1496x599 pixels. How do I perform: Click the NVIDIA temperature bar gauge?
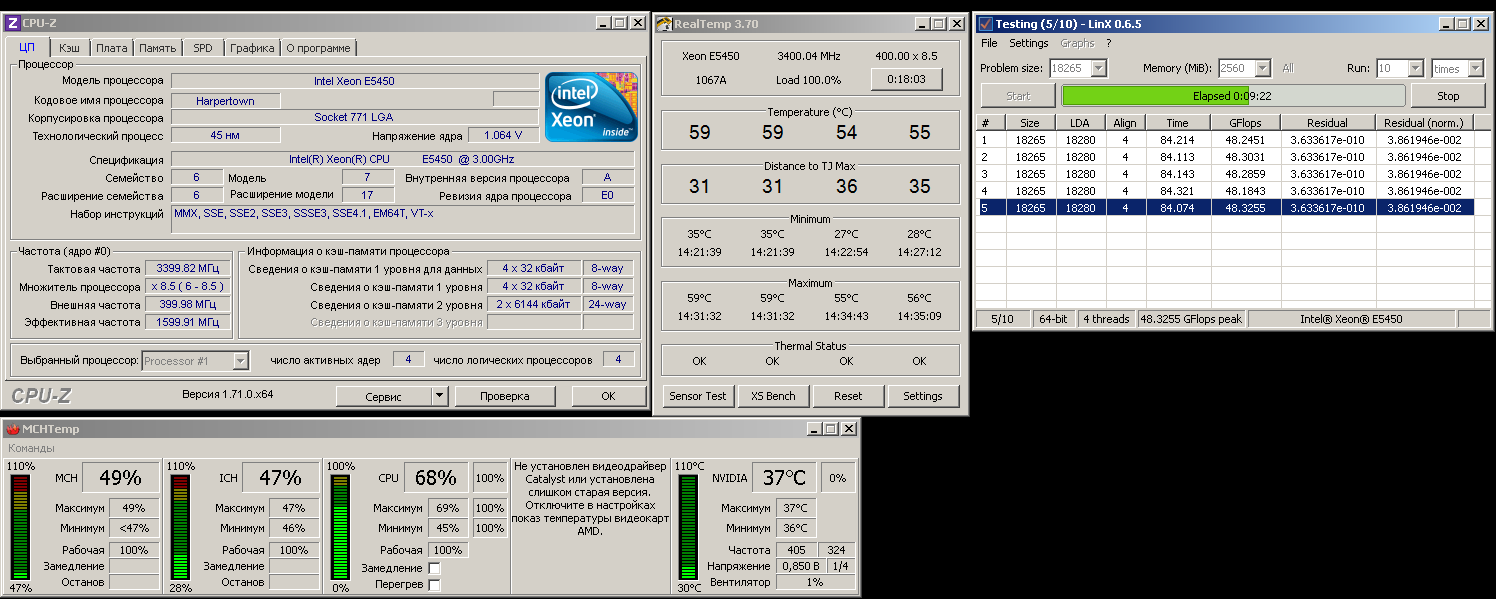[x=688, y=527]
